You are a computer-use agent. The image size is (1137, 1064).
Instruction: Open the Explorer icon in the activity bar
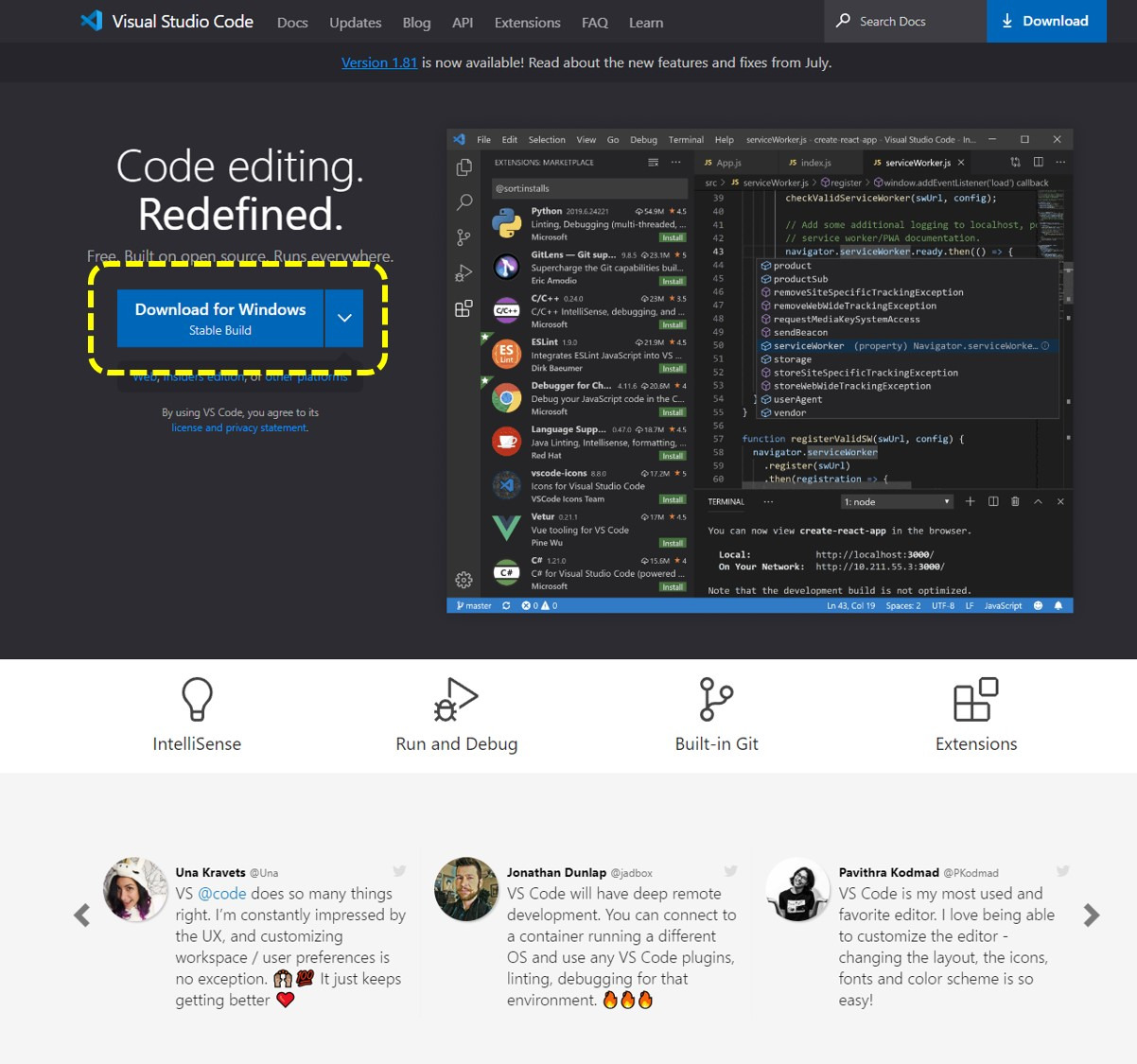[x=464, y=166]
